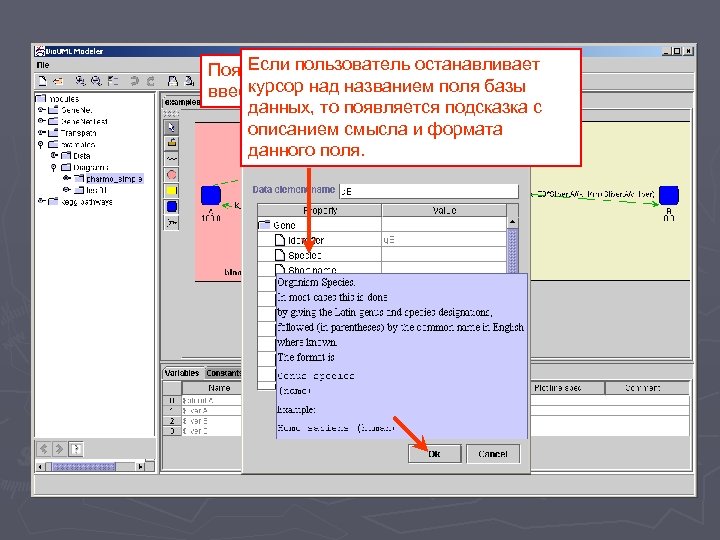This screenshot has width=720, height=540.
Task: Select blue node B in yellow compartment
Action: pyautogui.click(x=669, y=195)
